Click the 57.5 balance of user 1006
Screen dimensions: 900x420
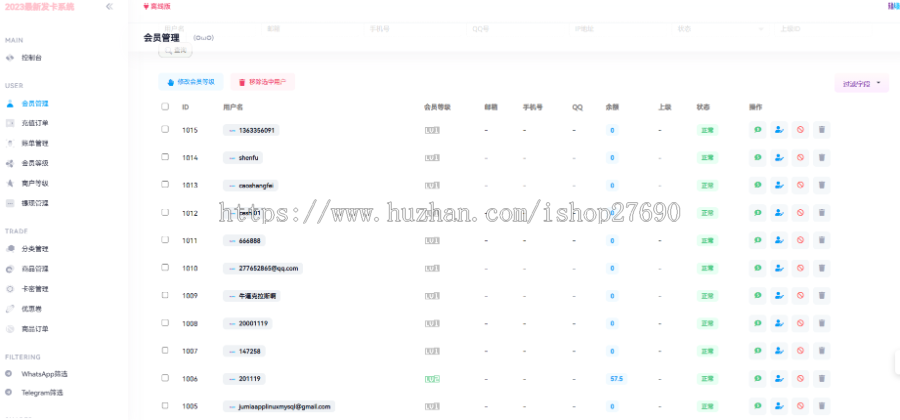click(x=616, y=379)
